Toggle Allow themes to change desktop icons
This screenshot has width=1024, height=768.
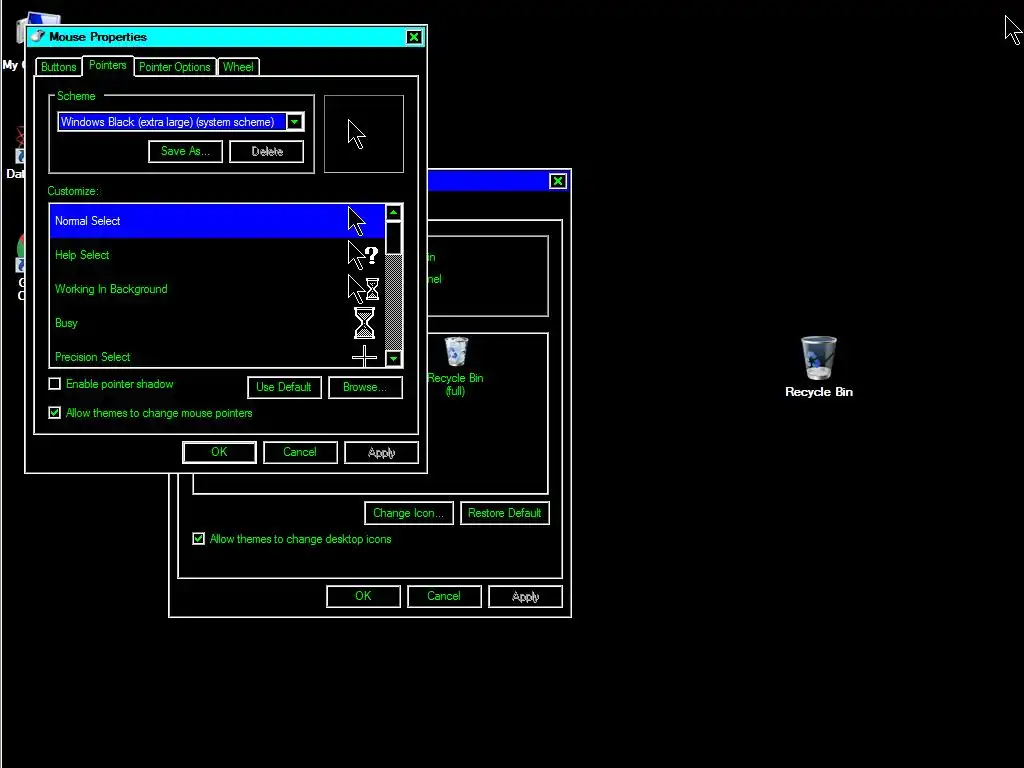199,539
